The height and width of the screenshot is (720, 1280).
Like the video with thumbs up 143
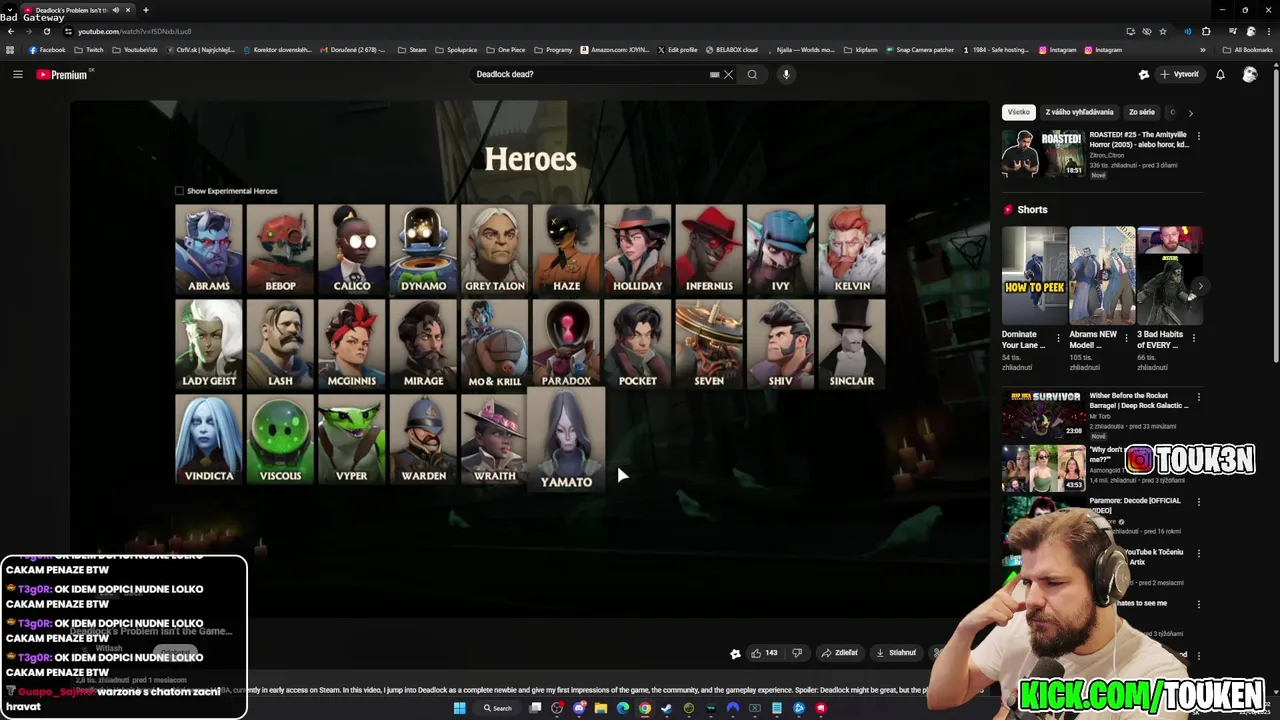pyautogui.click(x=763, y=653)
